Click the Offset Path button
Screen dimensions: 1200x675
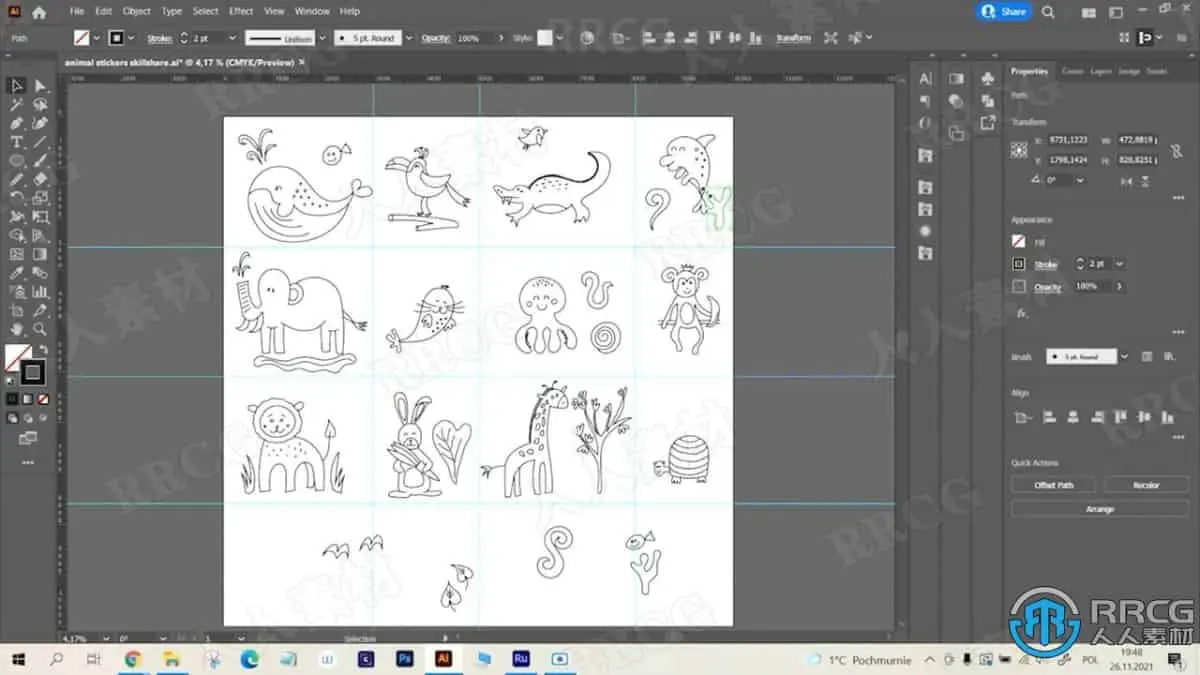click(x=1054, y=485)
